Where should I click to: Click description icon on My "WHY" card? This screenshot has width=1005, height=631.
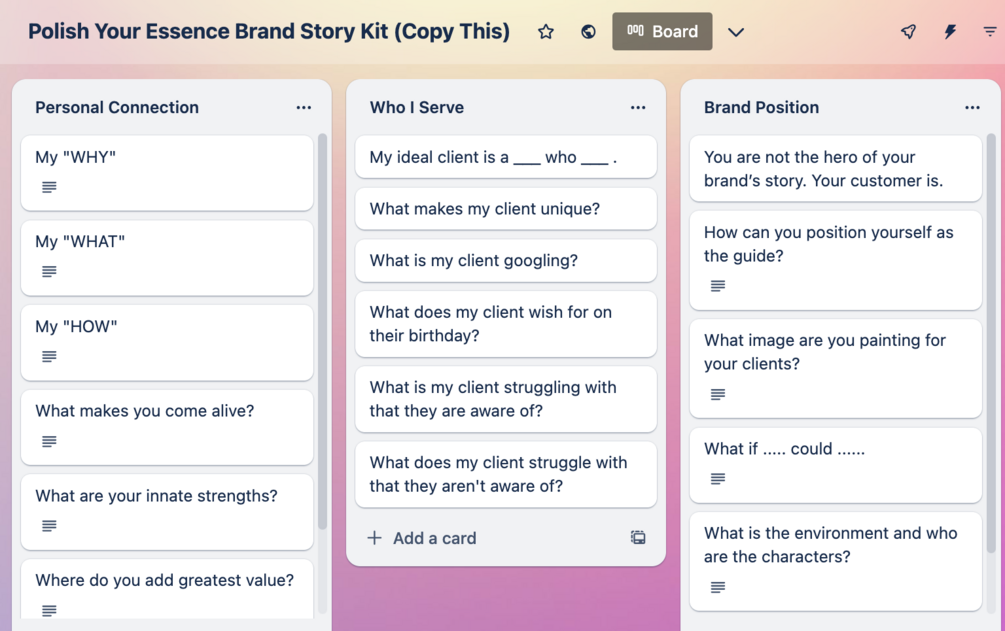pyautogui.click(x=49, y=187)
